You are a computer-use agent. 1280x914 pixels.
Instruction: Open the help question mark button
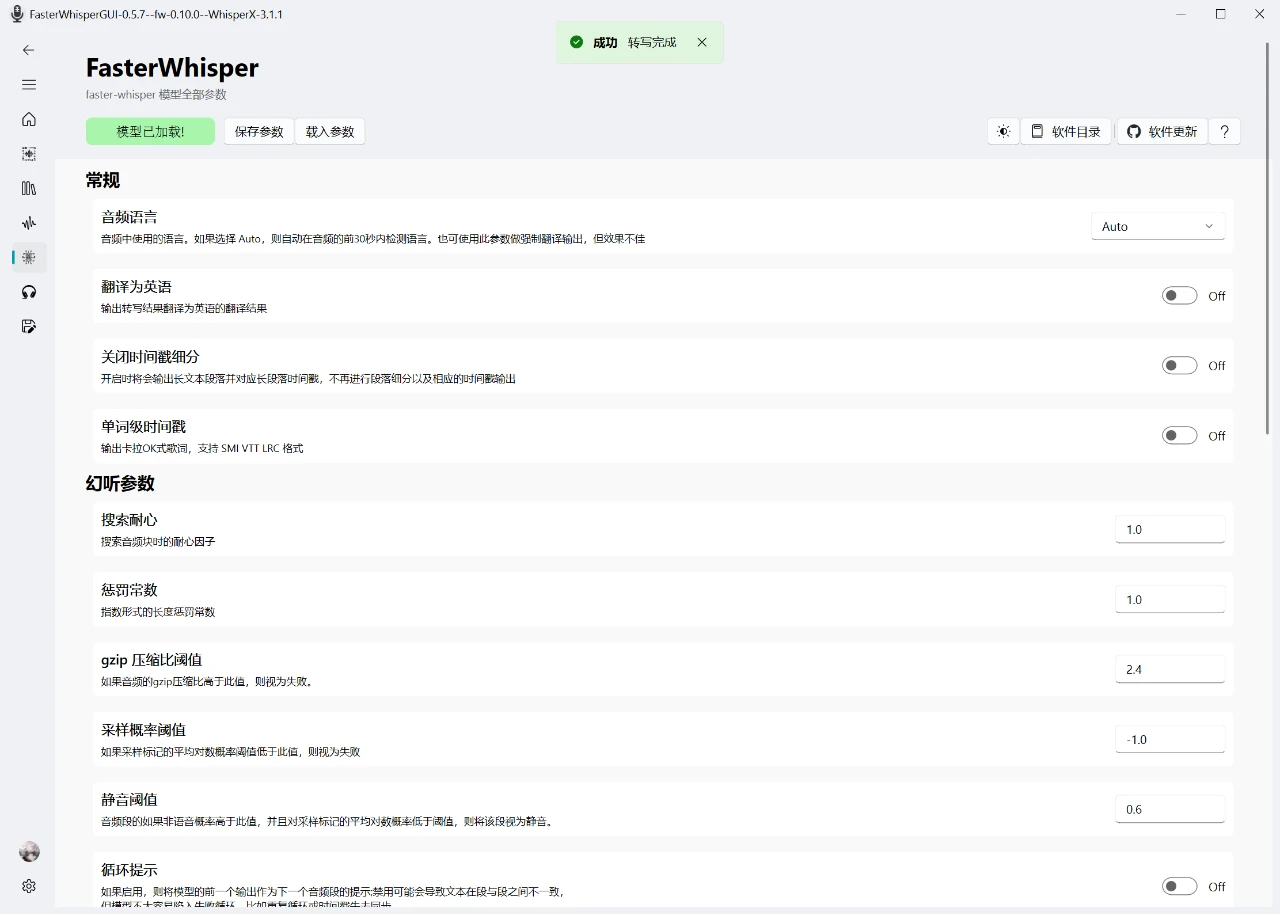tap(1224, 131)
